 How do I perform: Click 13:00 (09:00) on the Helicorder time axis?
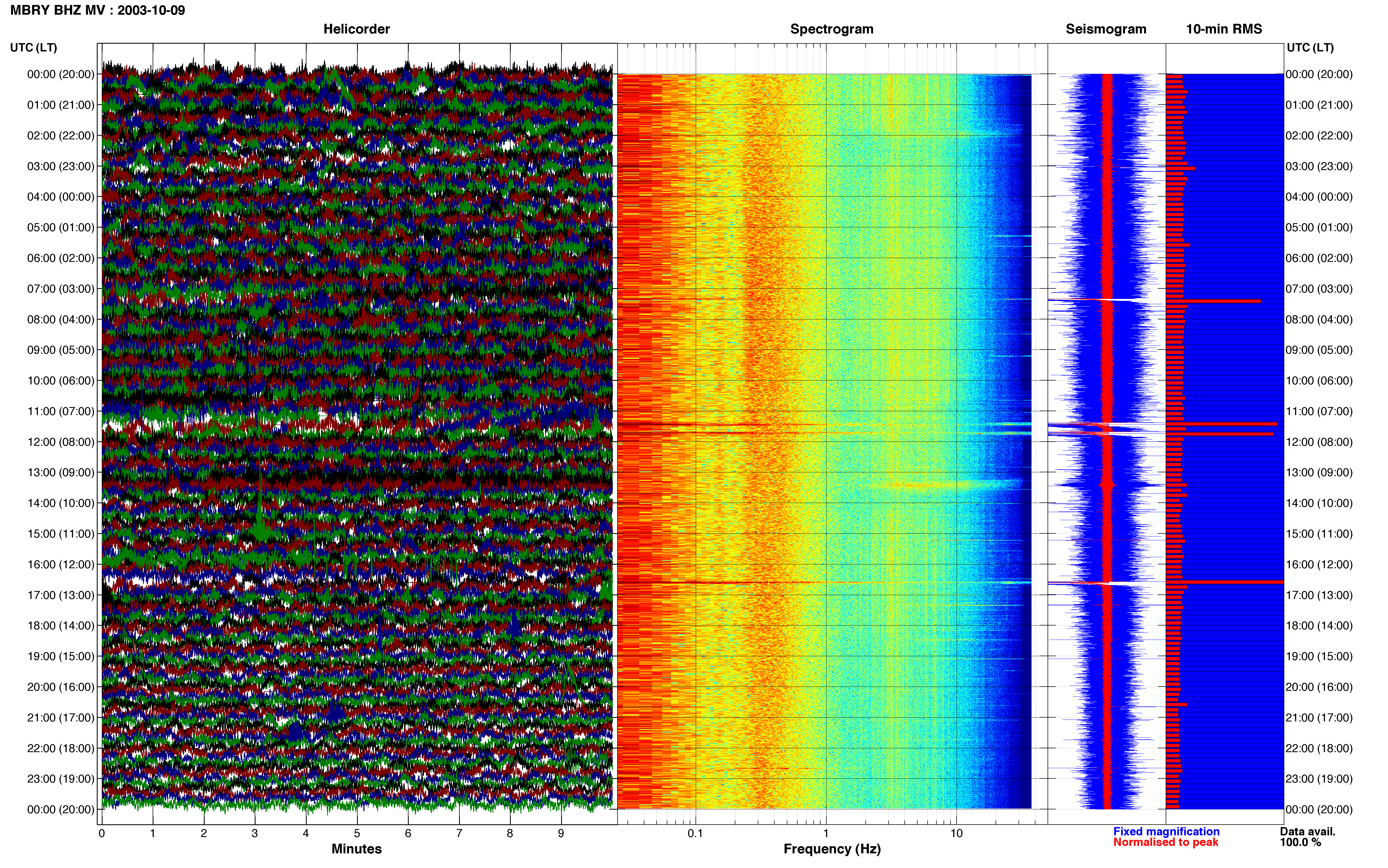[61, 473]
